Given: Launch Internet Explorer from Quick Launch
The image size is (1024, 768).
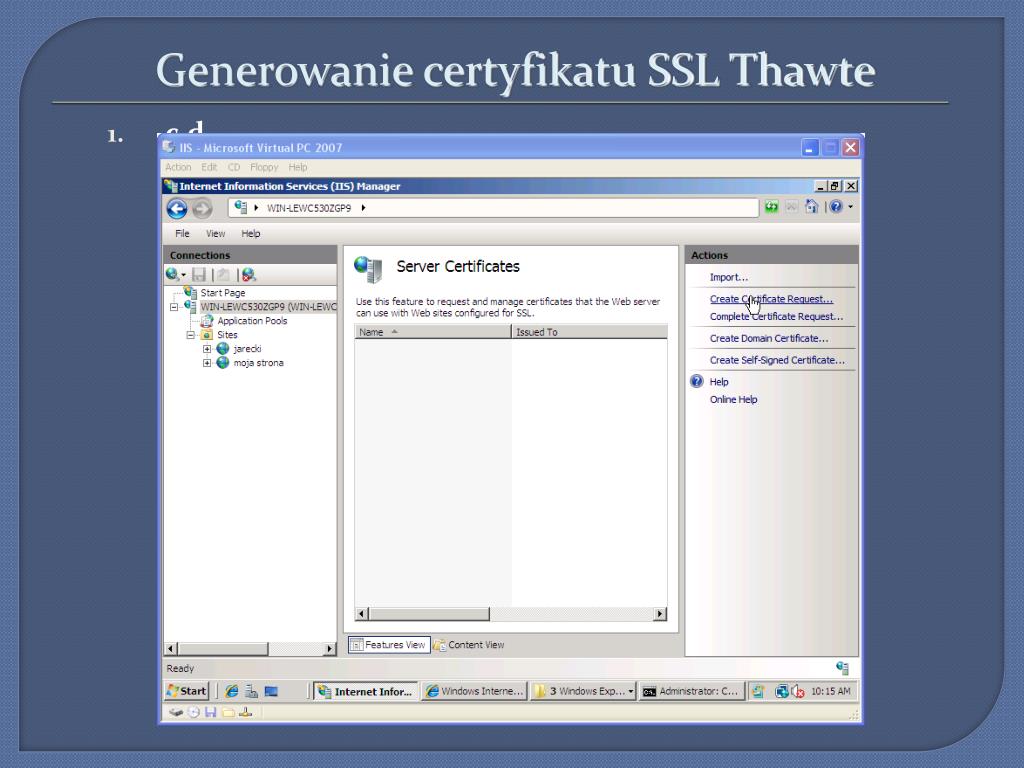Looking at the screenshot, I should click(231, 691).
